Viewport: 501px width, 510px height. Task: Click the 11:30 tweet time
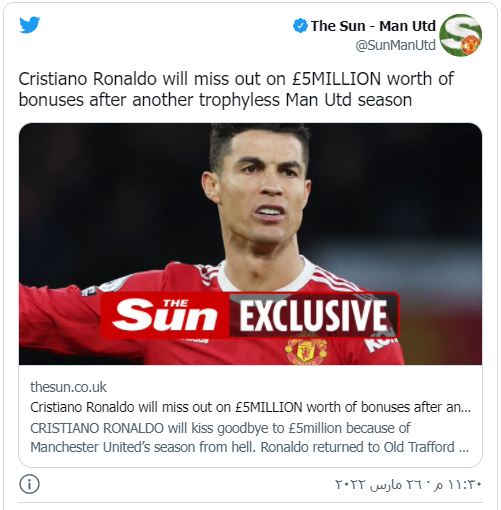[458, 484]
